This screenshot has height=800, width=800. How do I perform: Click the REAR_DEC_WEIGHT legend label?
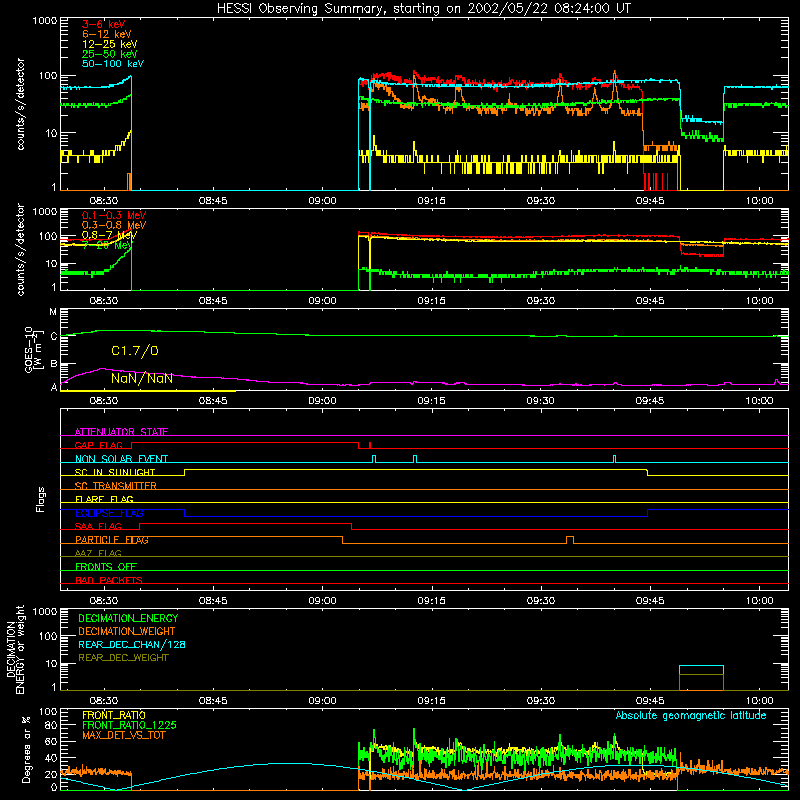click(x=123, y=658)
